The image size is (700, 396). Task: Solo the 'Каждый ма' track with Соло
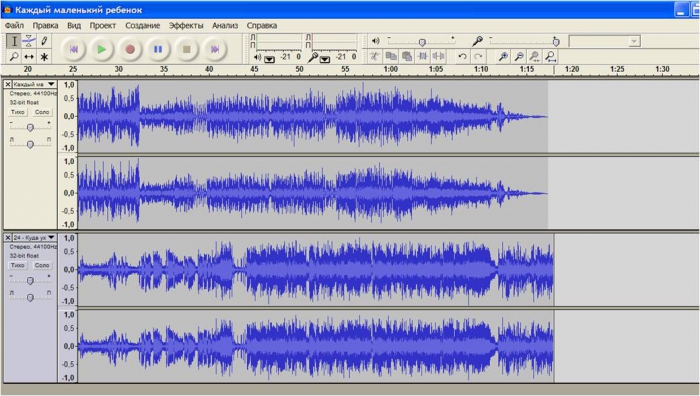click(x=42, y=112)
